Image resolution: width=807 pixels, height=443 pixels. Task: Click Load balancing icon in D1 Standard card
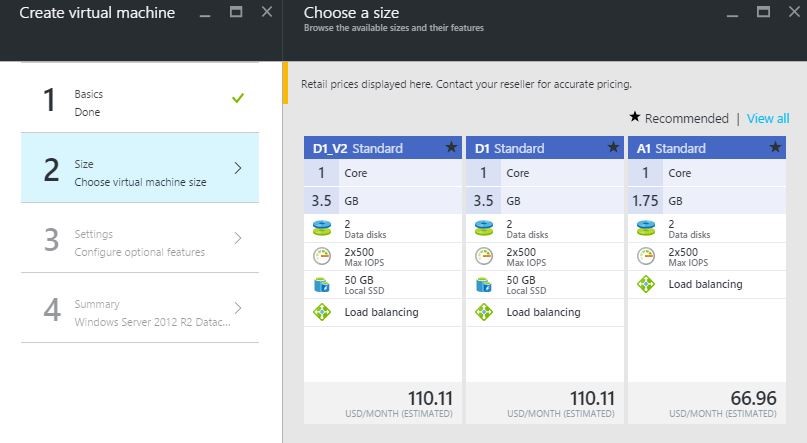point(484,312)
